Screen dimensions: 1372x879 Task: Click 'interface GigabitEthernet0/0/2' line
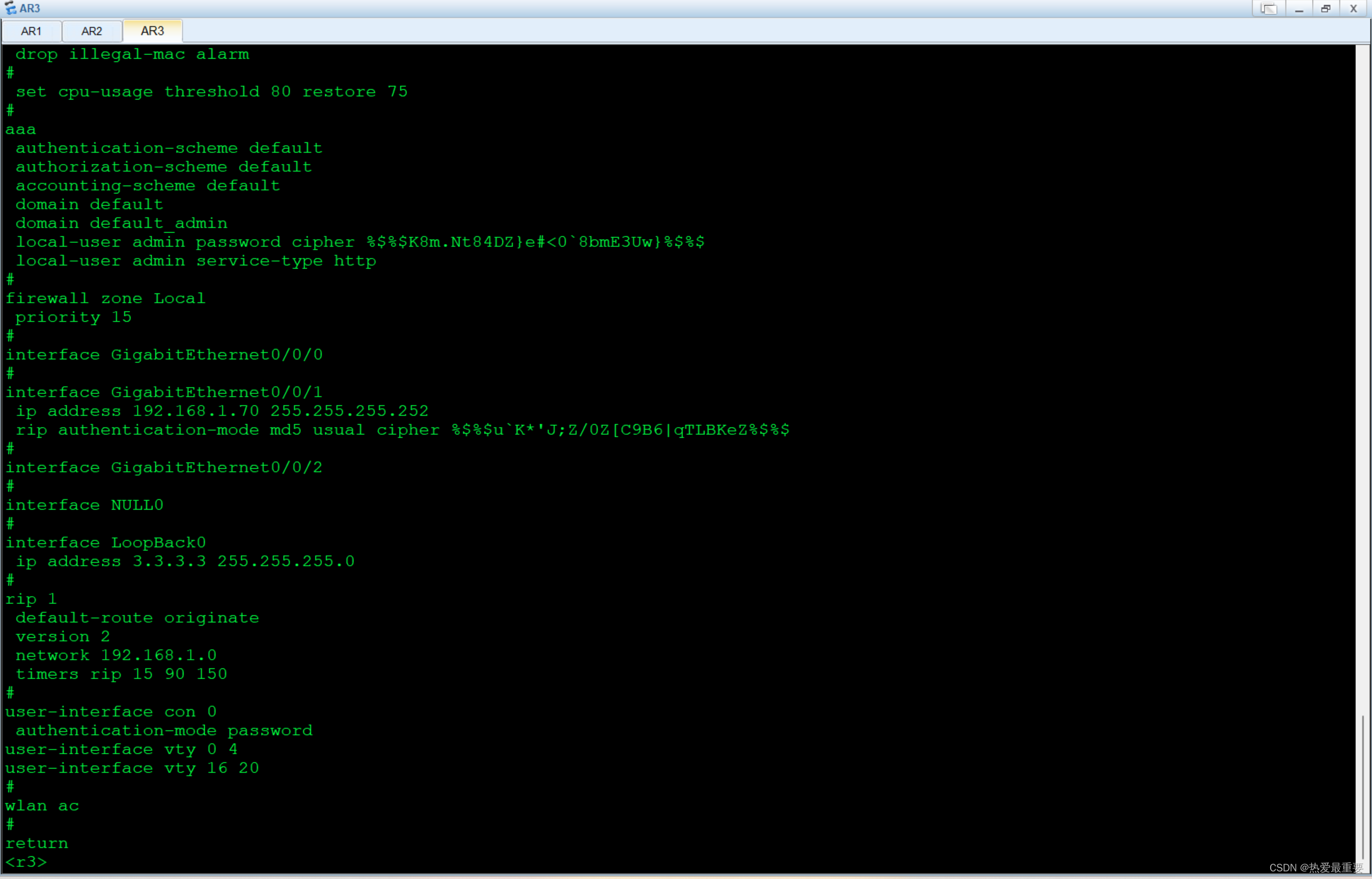(x=164, y=467)
